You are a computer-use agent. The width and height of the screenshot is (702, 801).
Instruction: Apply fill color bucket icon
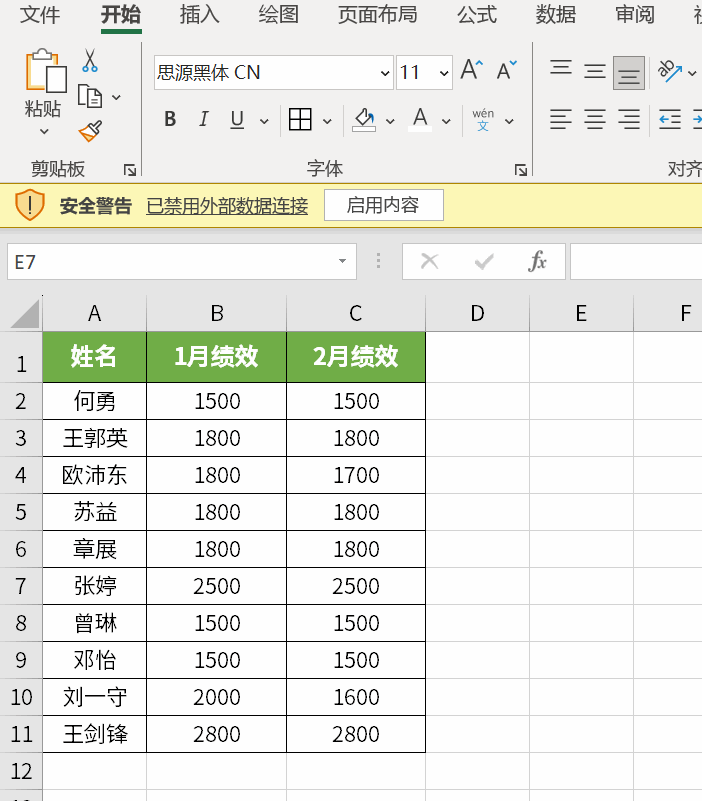click(x=364, y=121)
